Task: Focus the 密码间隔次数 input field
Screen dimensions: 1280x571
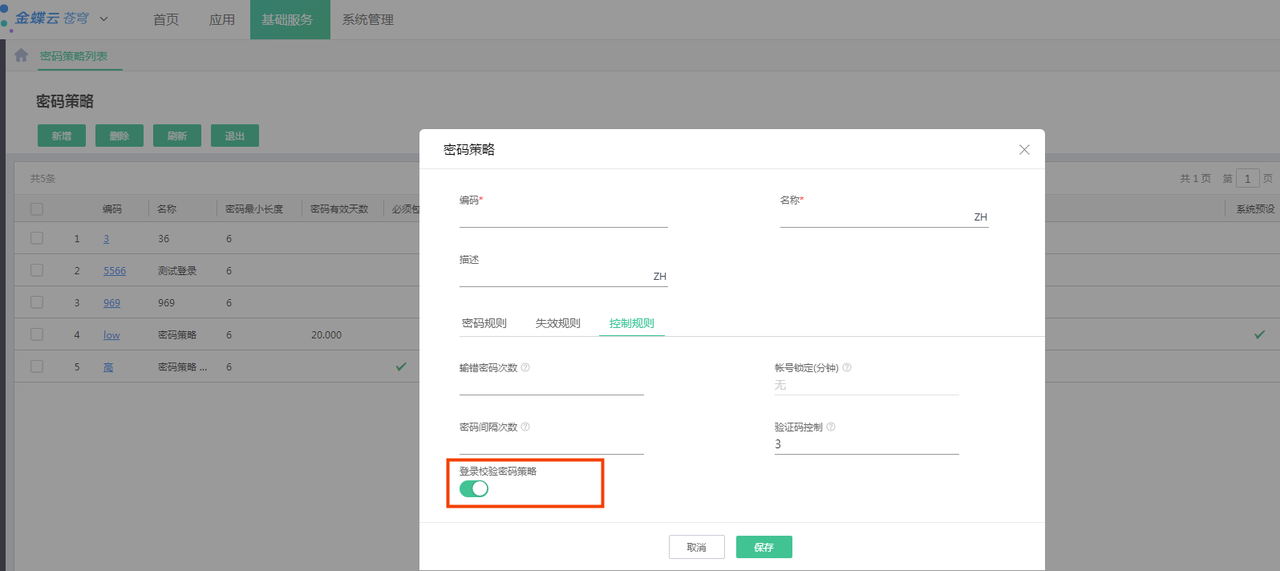Action: [x=551, y=445]
